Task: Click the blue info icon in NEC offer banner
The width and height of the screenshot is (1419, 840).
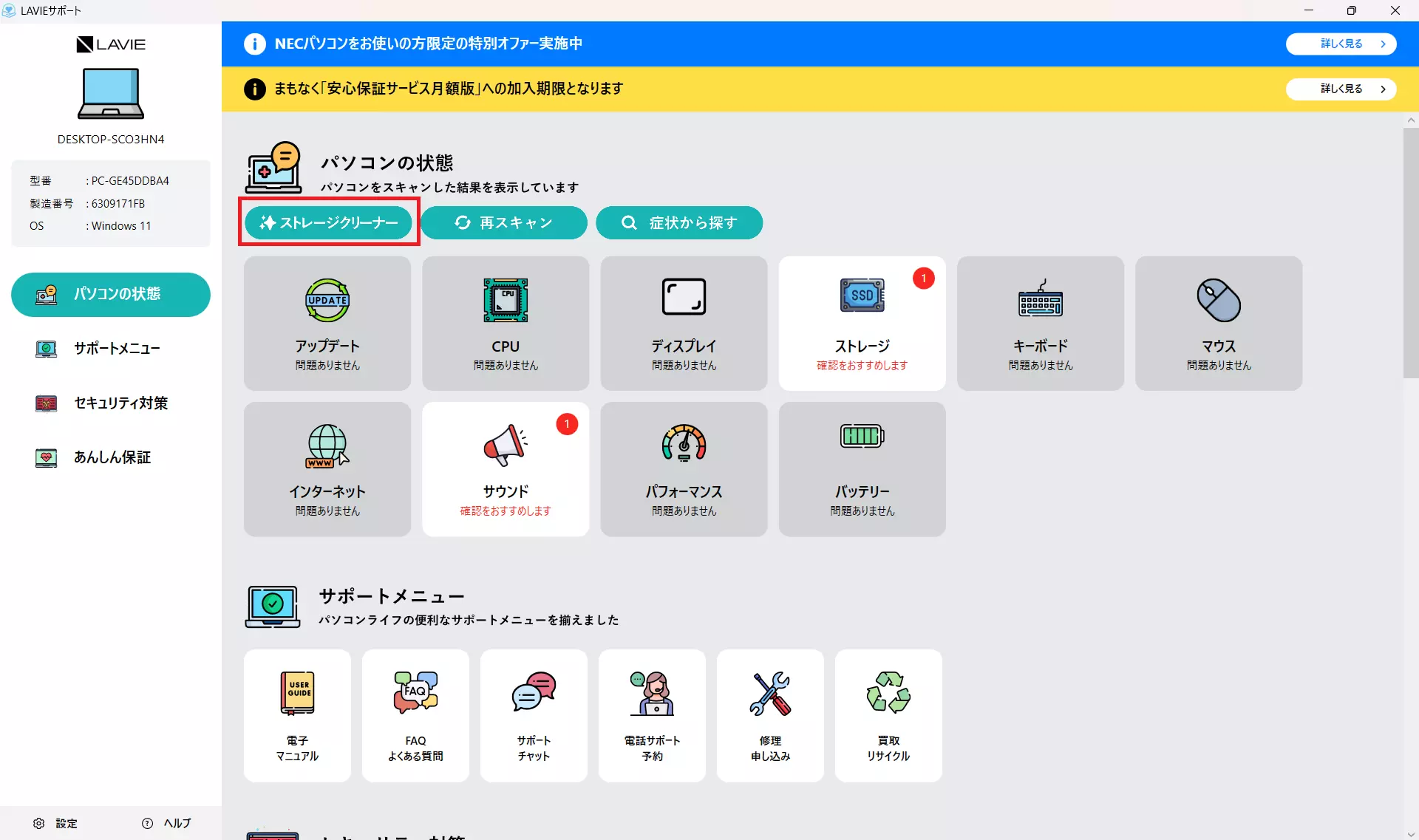Action: click(255, 44)
